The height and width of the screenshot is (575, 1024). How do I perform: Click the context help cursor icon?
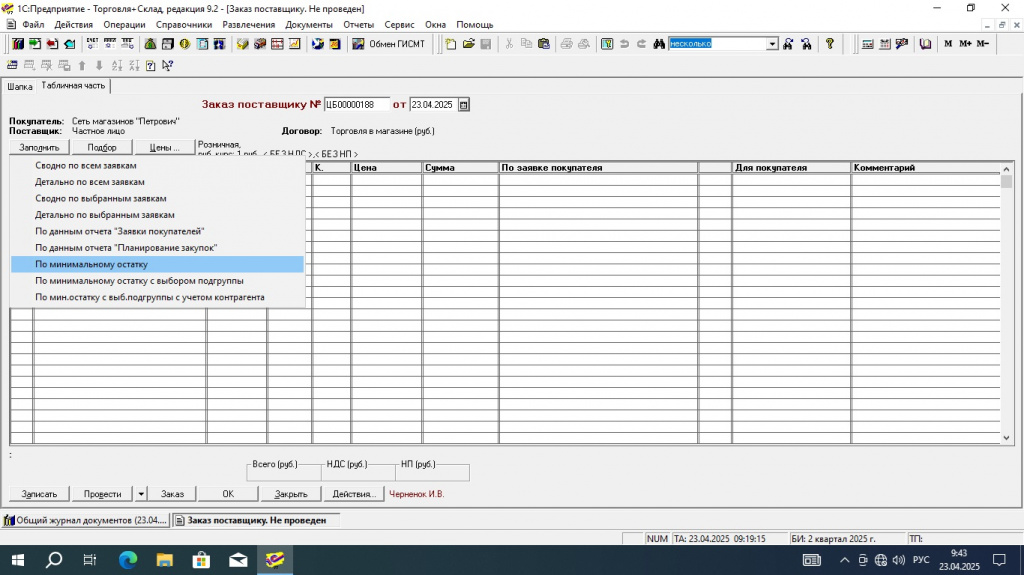pos(168,65)
